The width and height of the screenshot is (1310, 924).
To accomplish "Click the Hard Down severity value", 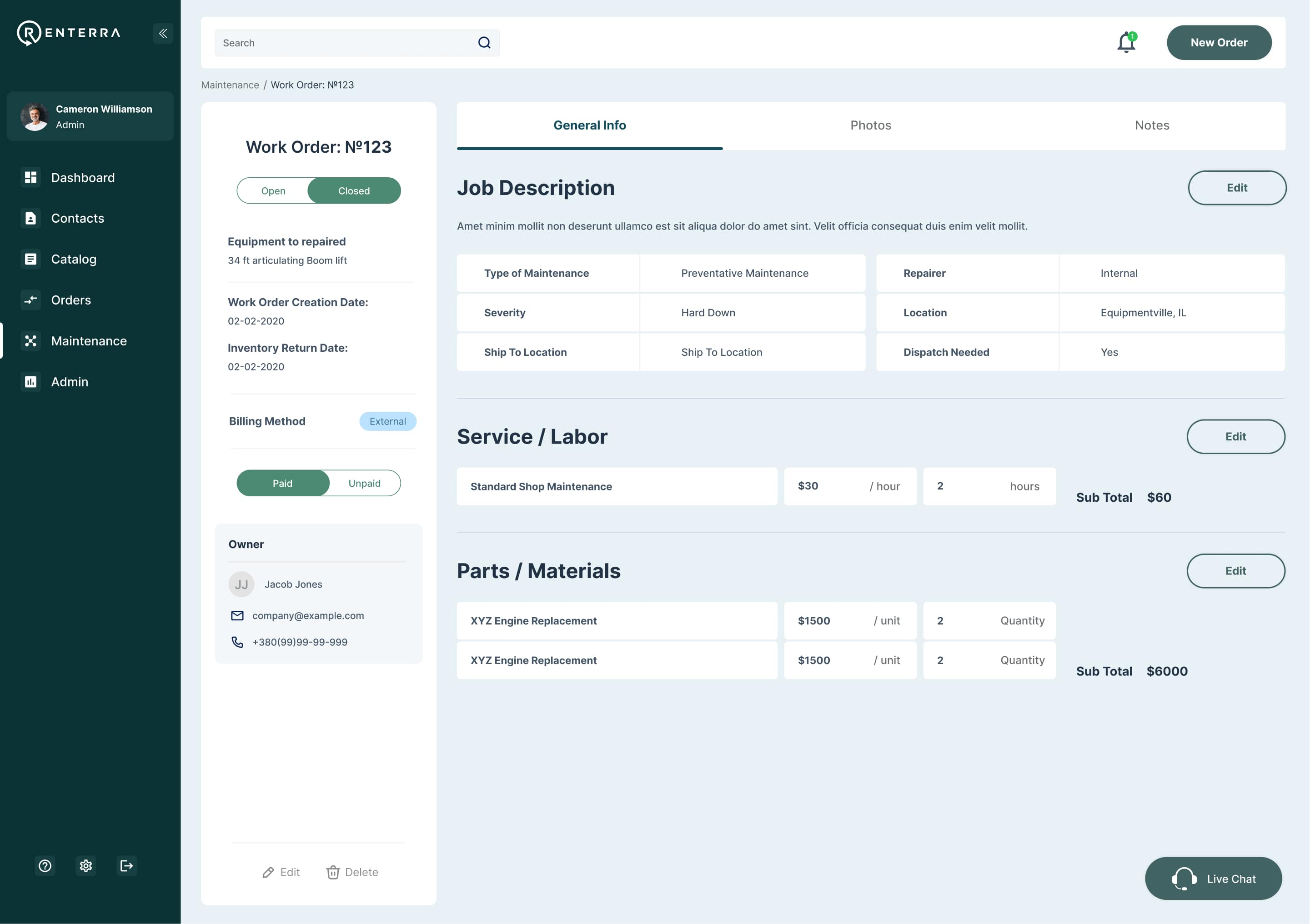I will pos(708,313).
